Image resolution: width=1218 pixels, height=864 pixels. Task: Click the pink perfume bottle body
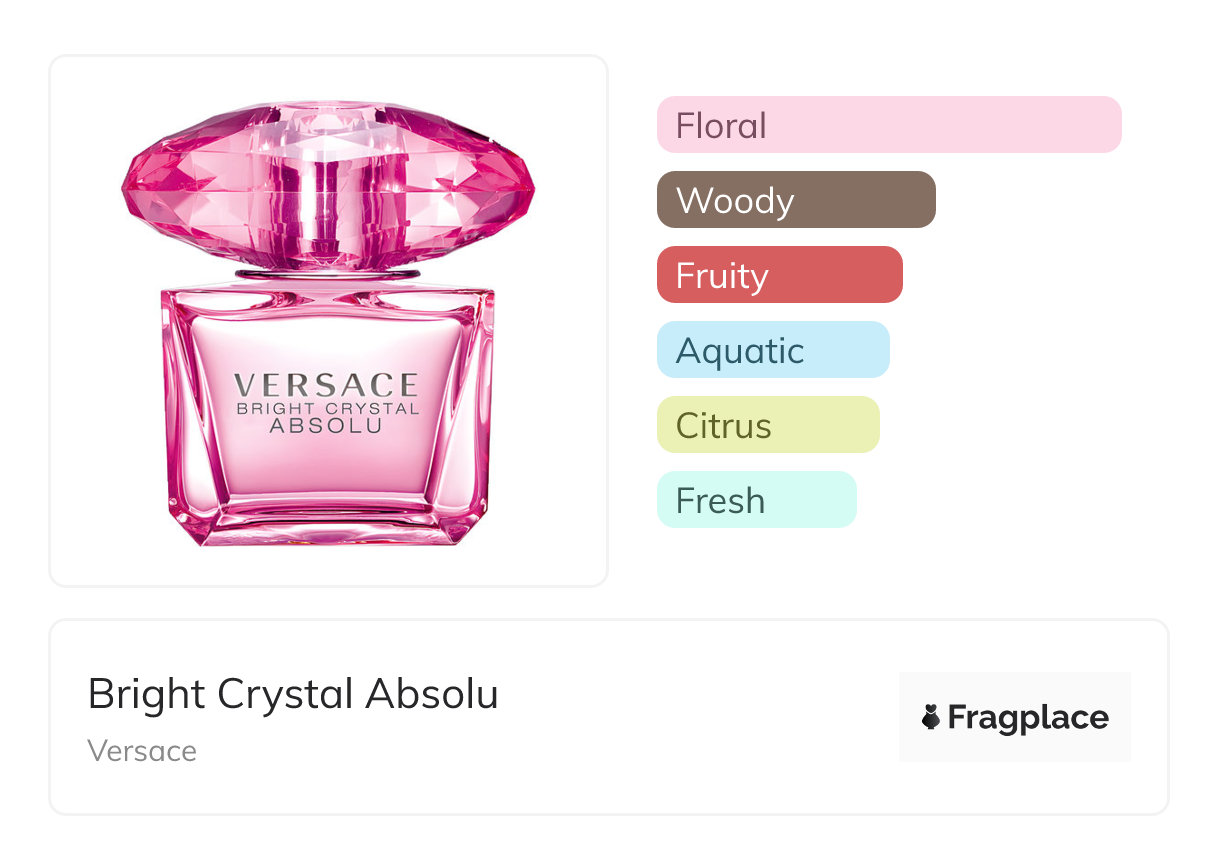click(x=327, y=460)
